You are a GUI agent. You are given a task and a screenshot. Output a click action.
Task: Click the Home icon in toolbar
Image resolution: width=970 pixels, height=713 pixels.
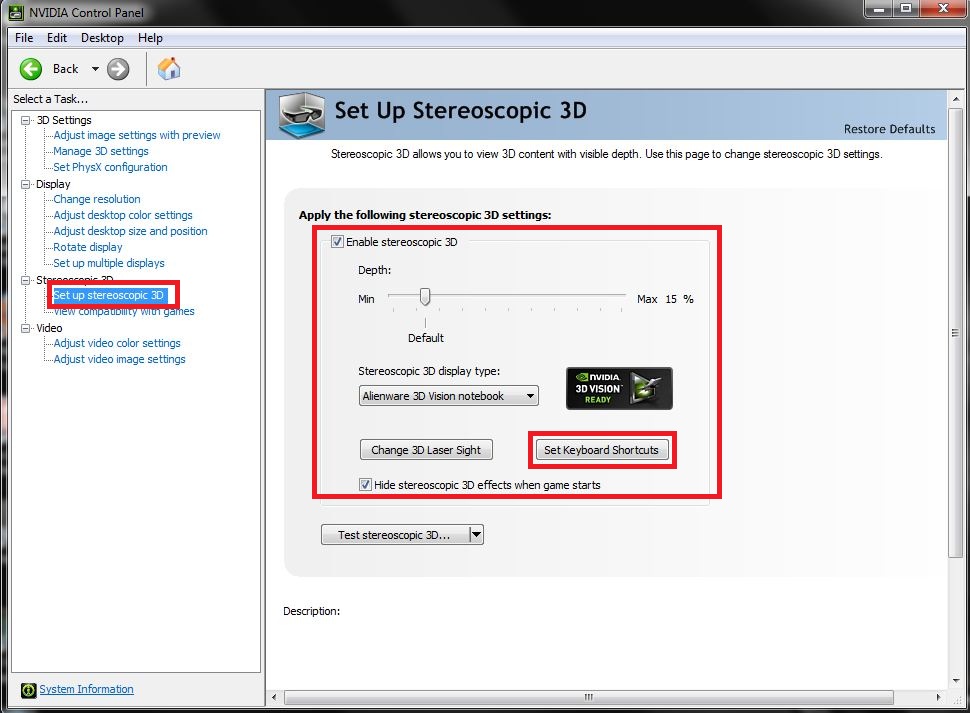(x=169, y=69)
